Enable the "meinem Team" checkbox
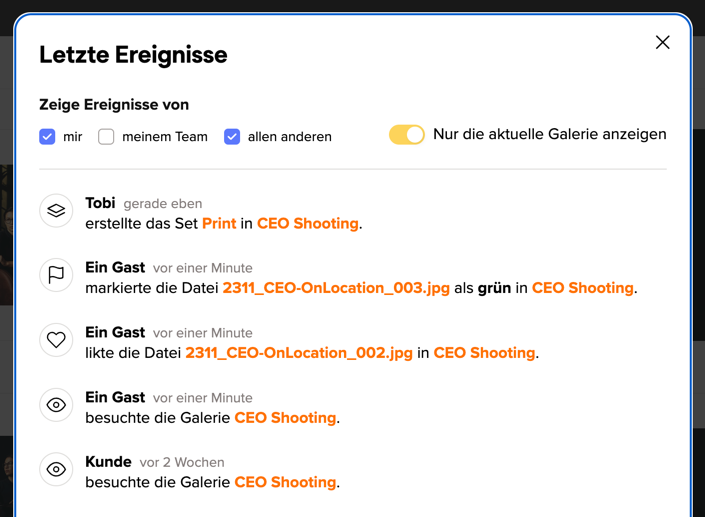 pyautogui.click(x=106, y=137)
